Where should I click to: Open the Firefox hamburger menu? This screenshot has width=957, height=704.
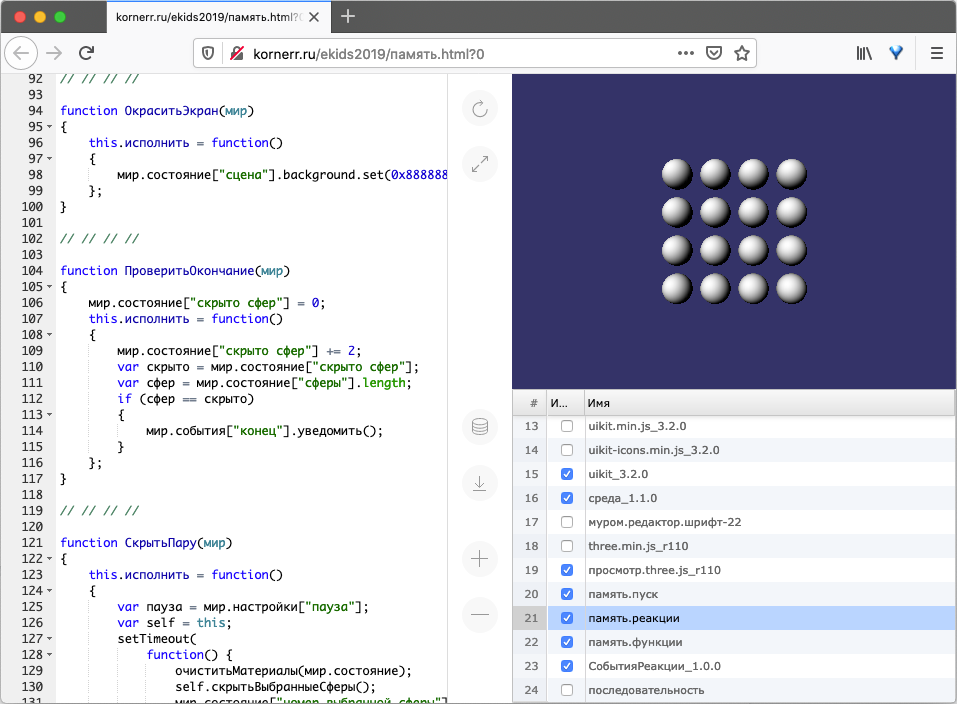[937, 53]
